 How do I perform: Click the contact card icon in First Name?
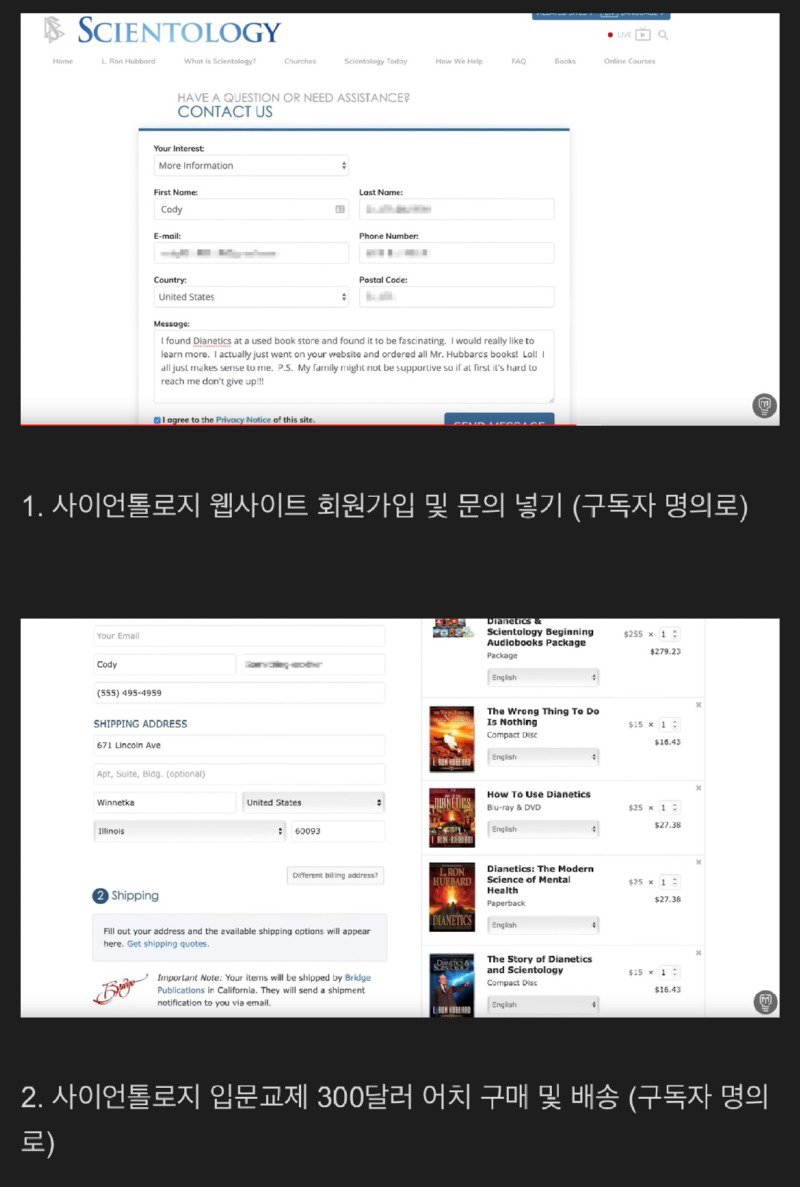(x=340, y=210)
